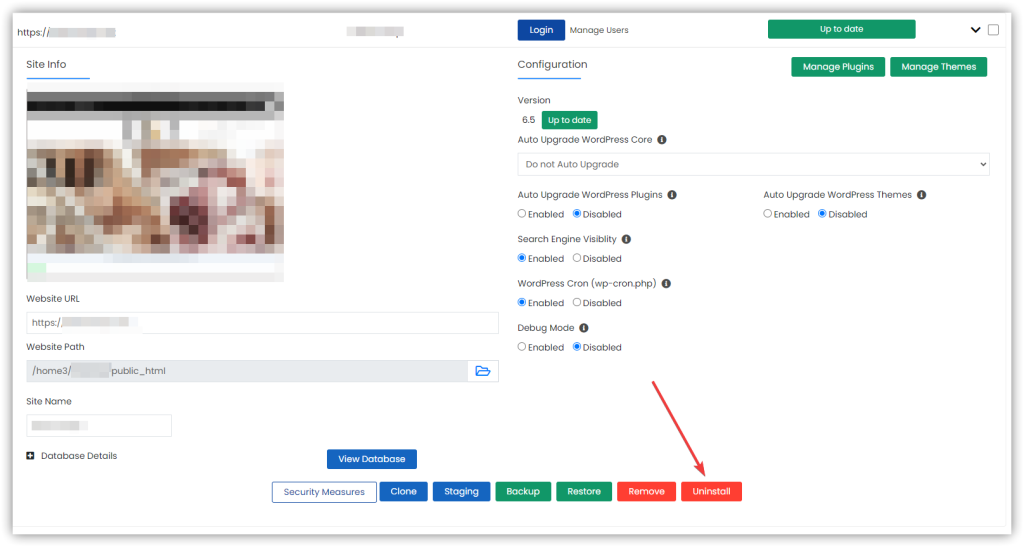Show info for Auto Upgrade WordPress Themes
The width and height of the screenshot is (1024, 547).
pyautogui.click(x=921, y=195)
